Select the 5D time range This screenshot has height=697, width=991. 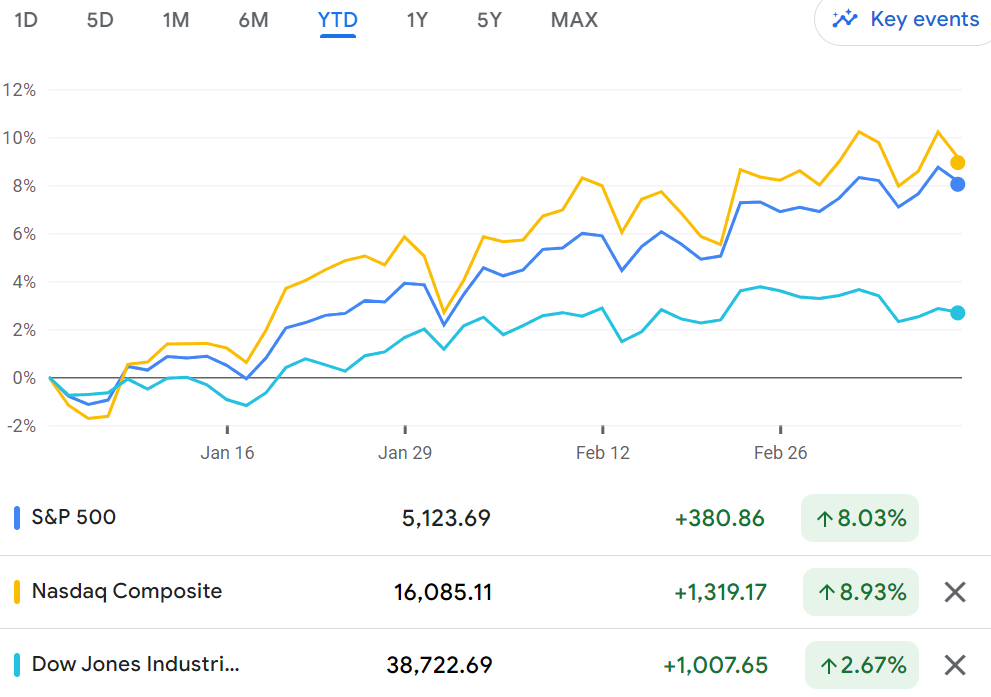(100, 20)
